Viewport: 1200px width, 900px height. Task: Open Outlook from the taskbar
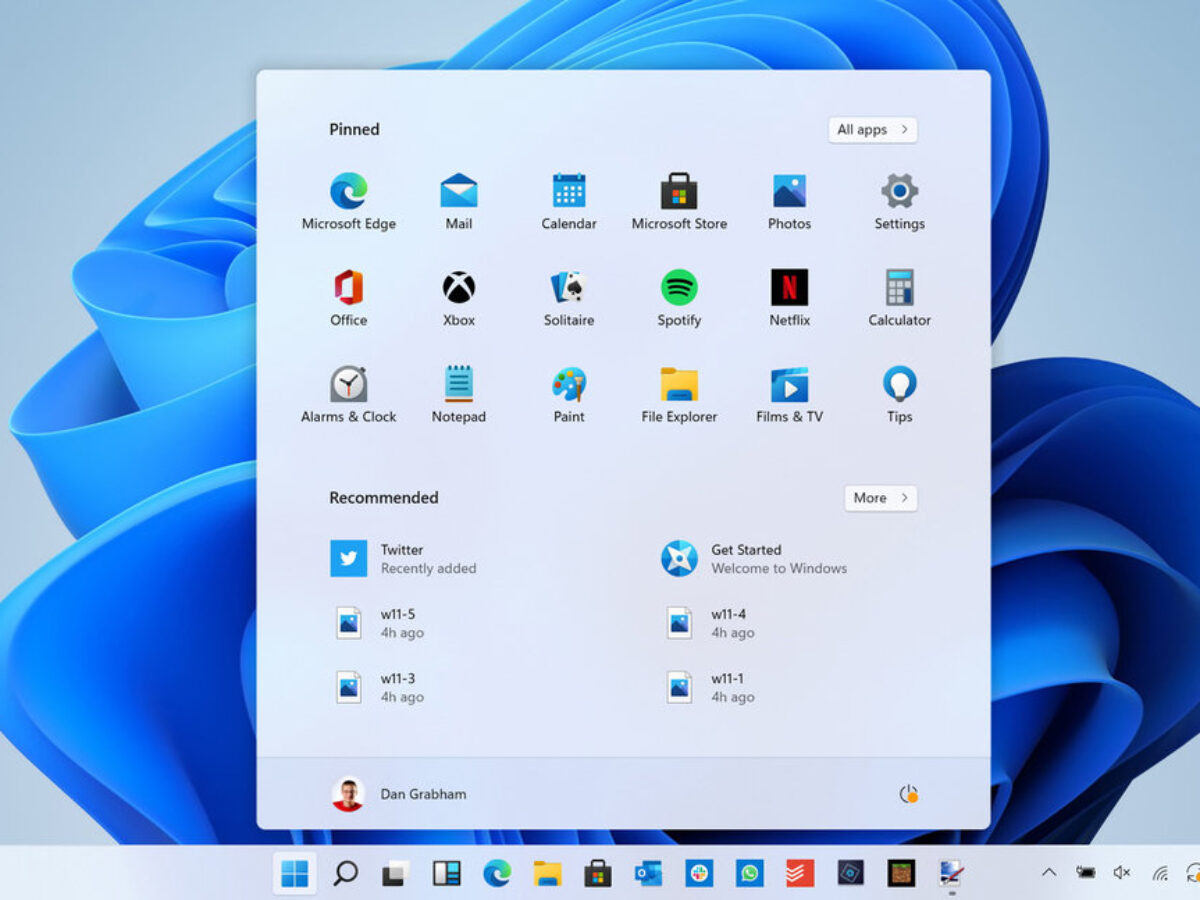(x=648, y=873)
